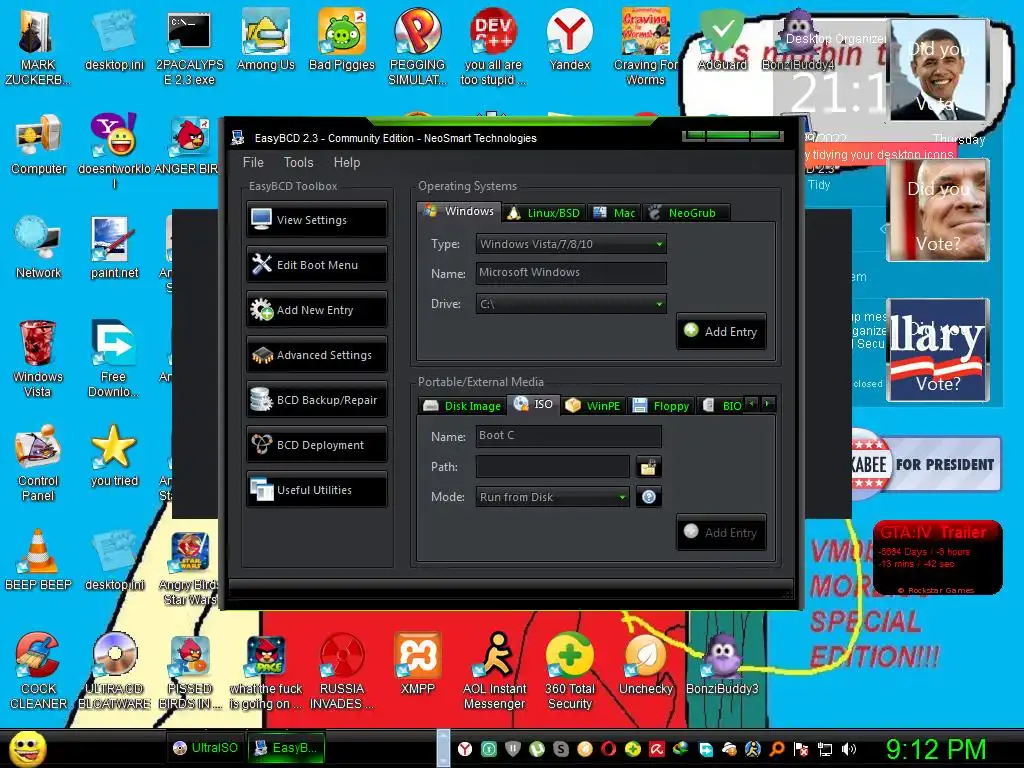
Task: Click the GTA:IV Trailer countdown gadget
Action: tap(938, 557)
